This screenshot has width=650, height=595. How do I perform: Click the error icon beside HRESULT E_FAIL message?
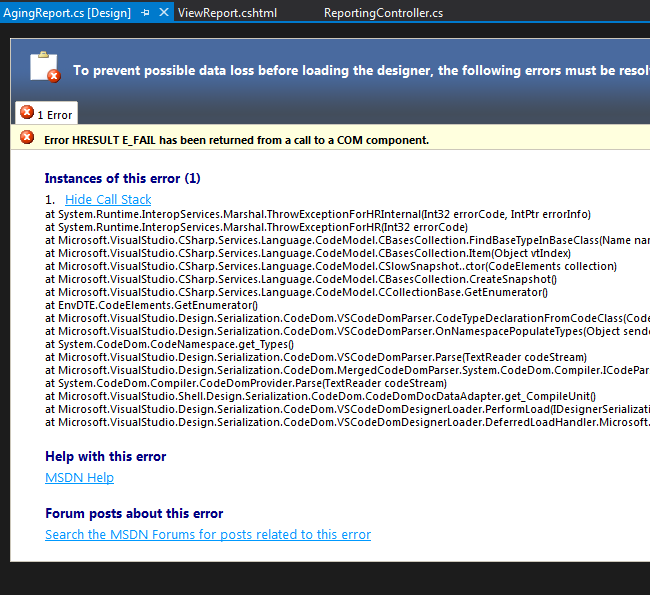coord(27,137)
